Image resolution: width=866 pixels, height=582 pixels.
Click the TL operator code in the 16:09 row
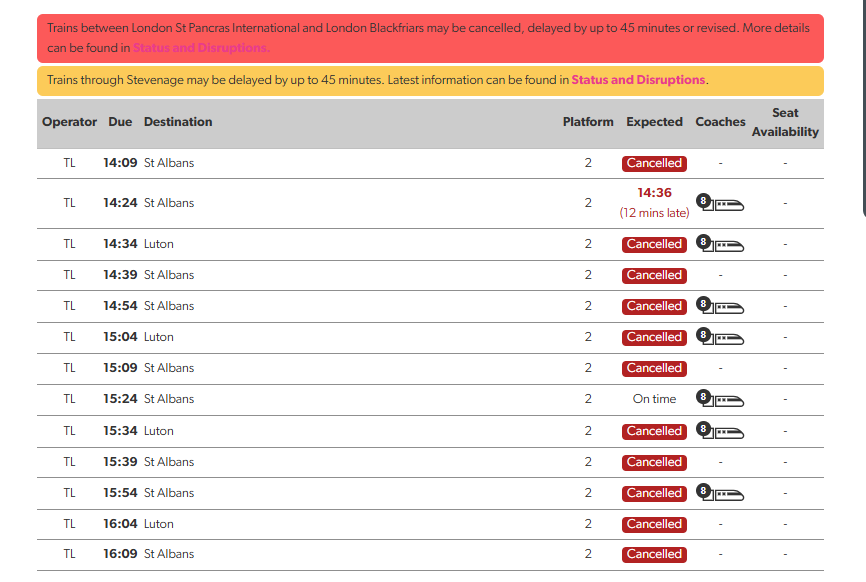69,554
